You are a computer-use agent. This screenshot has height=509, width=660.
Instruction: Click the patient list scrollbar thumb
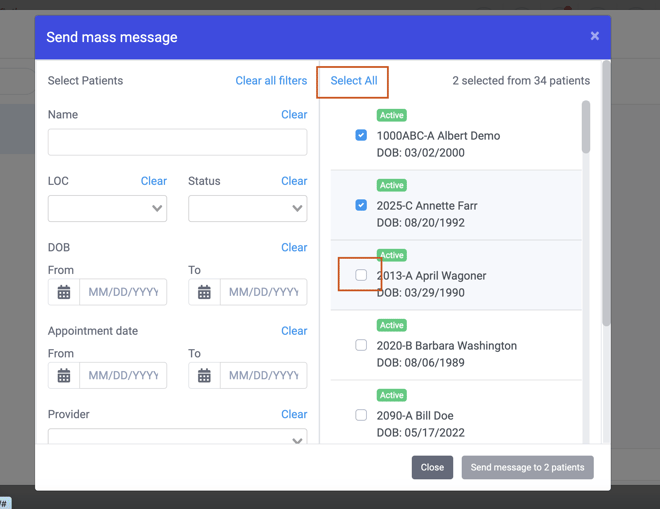(585, 127)
